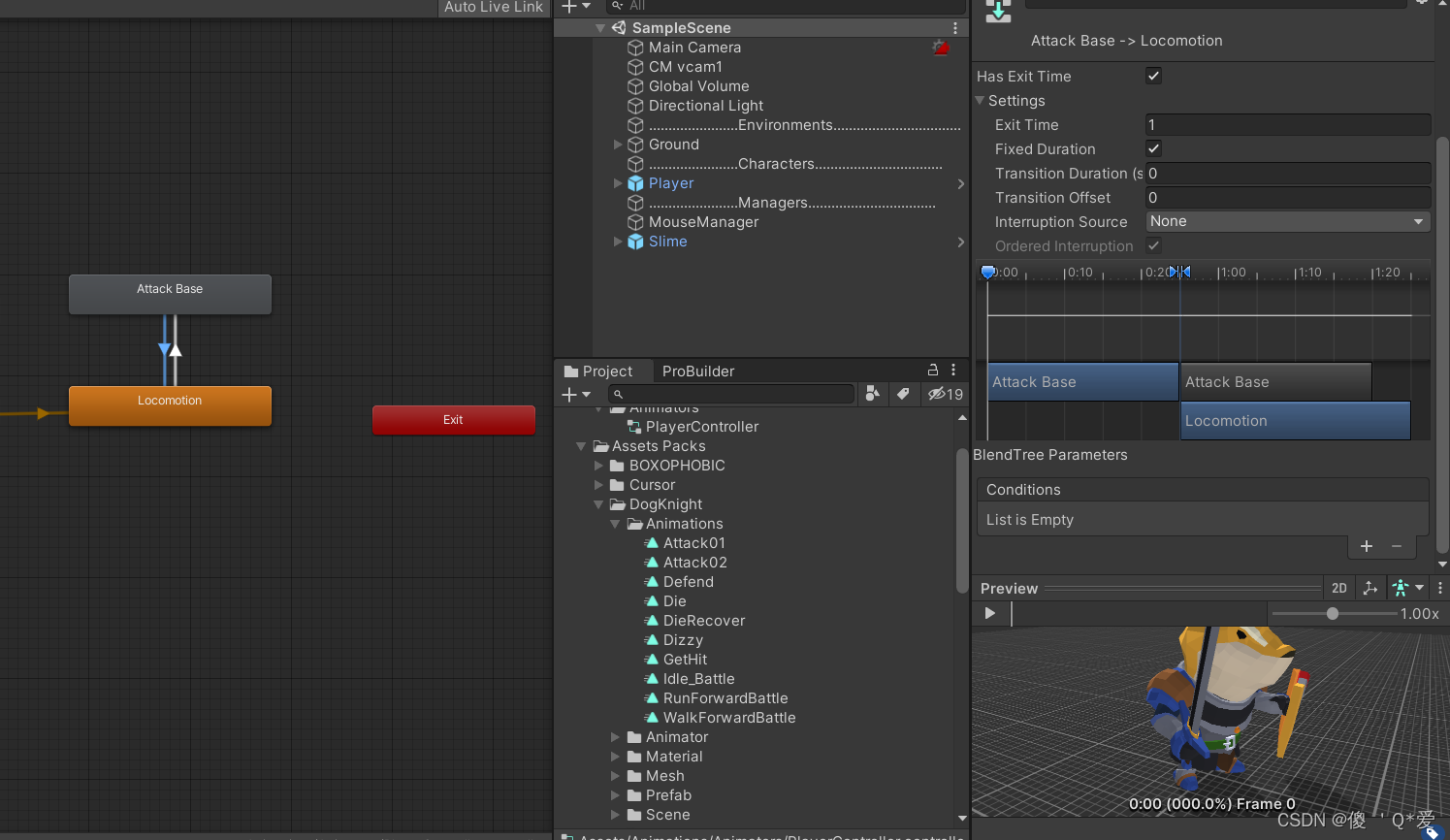The image size is (1450, 840).
Task: Click the padlock icon on the Project panel
Action: coord(931,371)
